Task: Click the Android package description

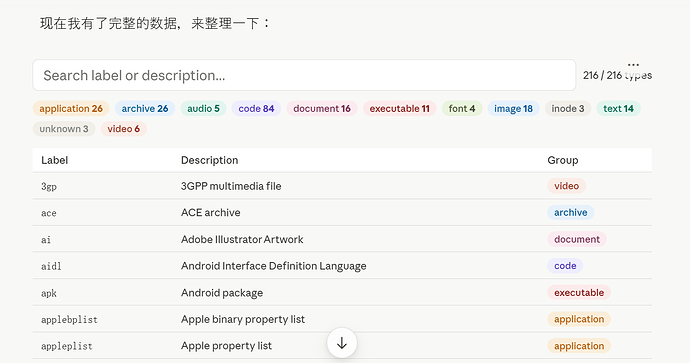Action: pyautogui.click(x=222, y=293)
